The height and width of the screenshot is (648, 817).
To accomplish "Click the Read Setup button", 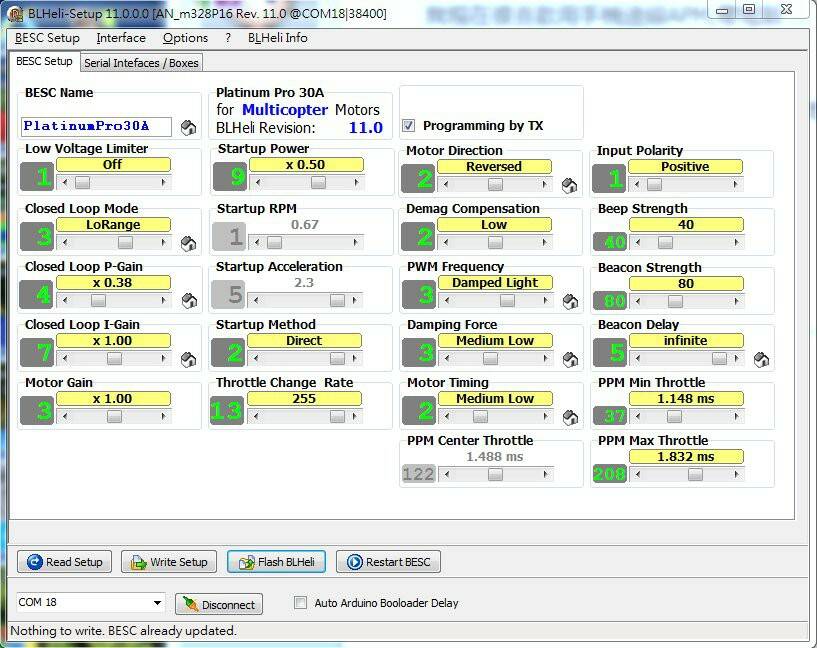I will pyautogui.click(x=65, y=562).
